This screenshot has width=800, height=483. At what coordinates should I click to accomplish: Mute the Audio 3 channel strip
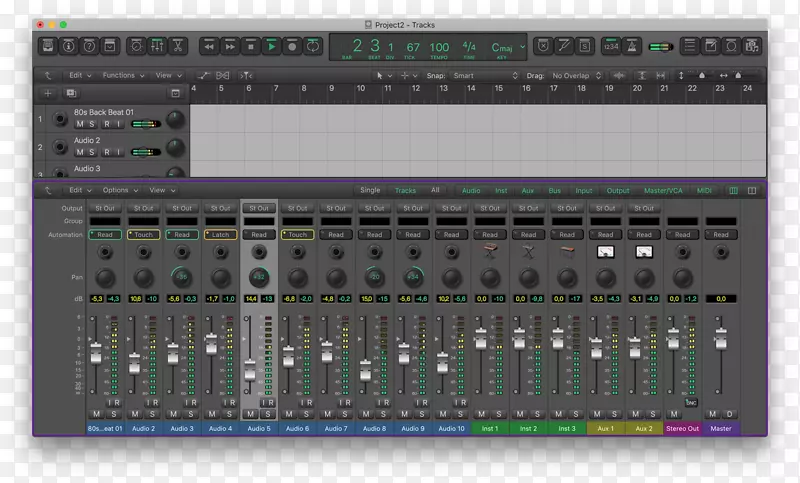pos(174,413)
